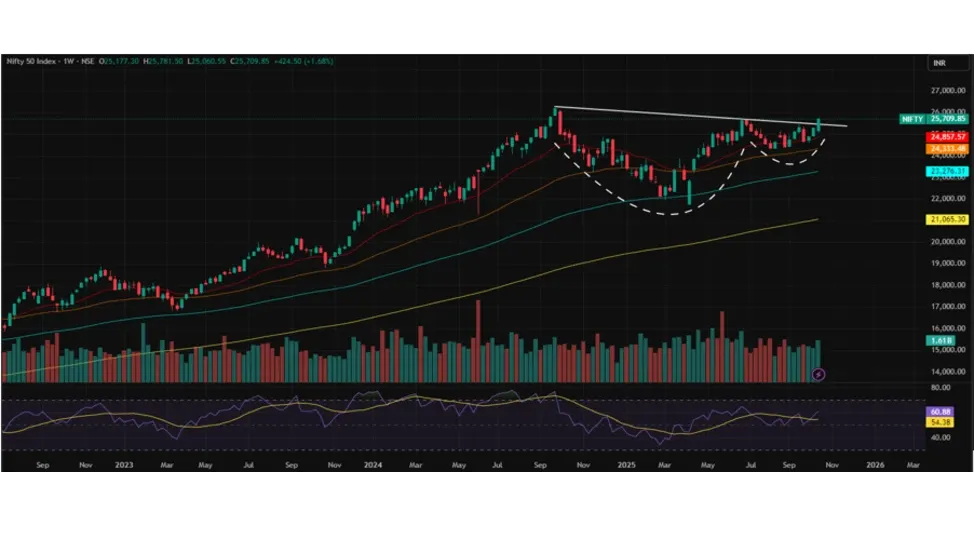The height and width of the screenshot is (548, 974).
Task: Click the 54.38 RSI average label
Action: [941, 422]
